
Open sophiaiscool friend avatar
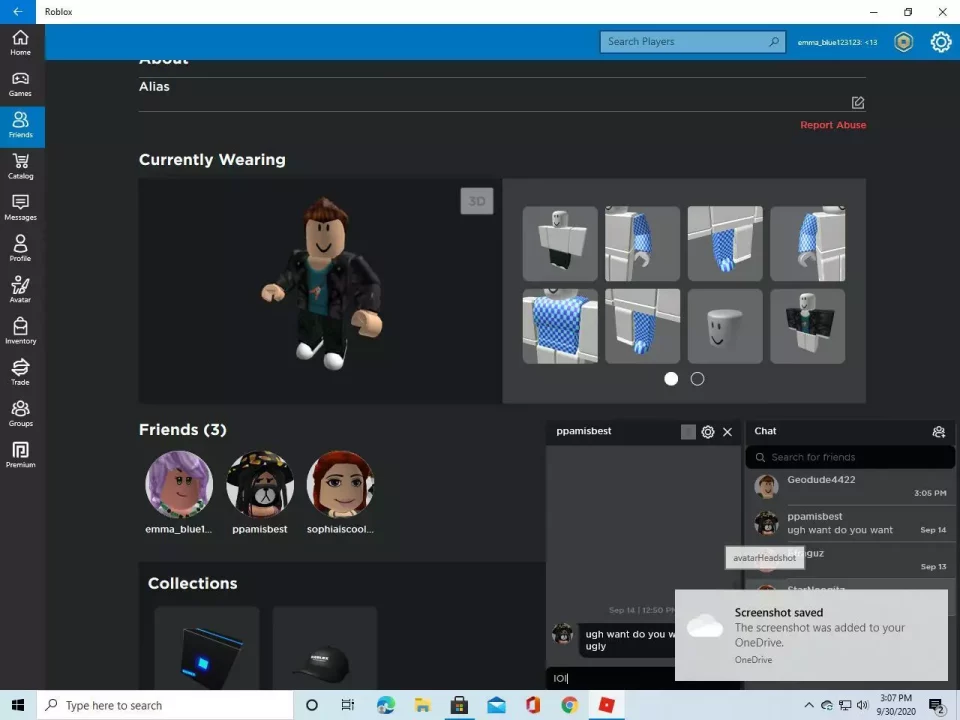[x=340, y=484]
